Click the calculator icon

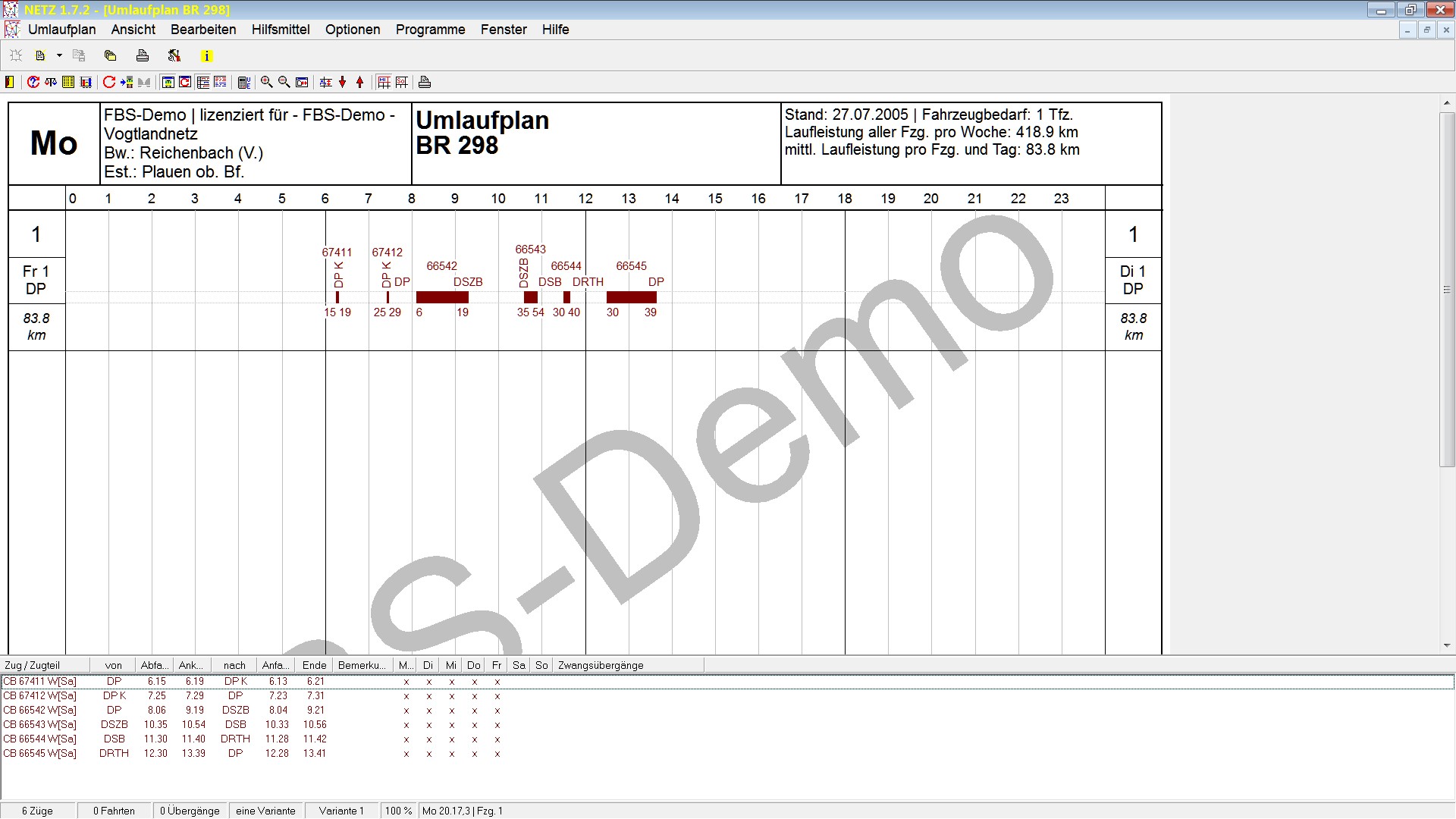tap(243, 82)
